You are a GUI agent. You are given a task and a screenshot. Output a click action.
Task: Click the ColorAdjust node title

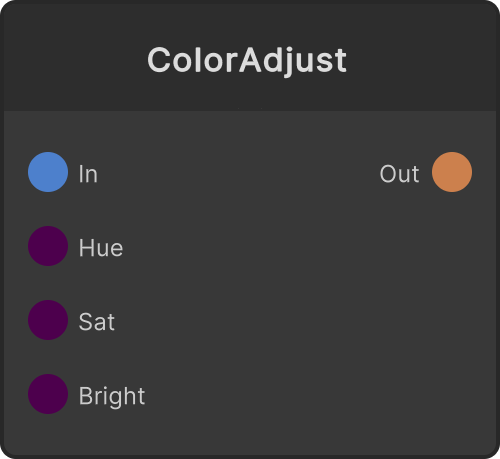247,61
